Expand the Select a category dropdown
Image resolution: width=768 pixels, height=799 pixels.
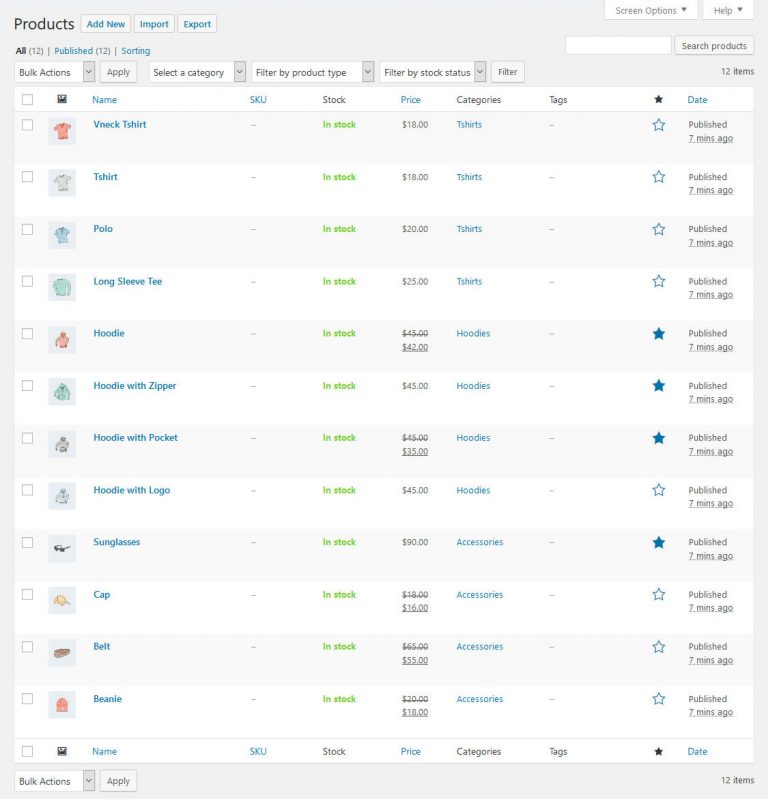click(197, 72)
